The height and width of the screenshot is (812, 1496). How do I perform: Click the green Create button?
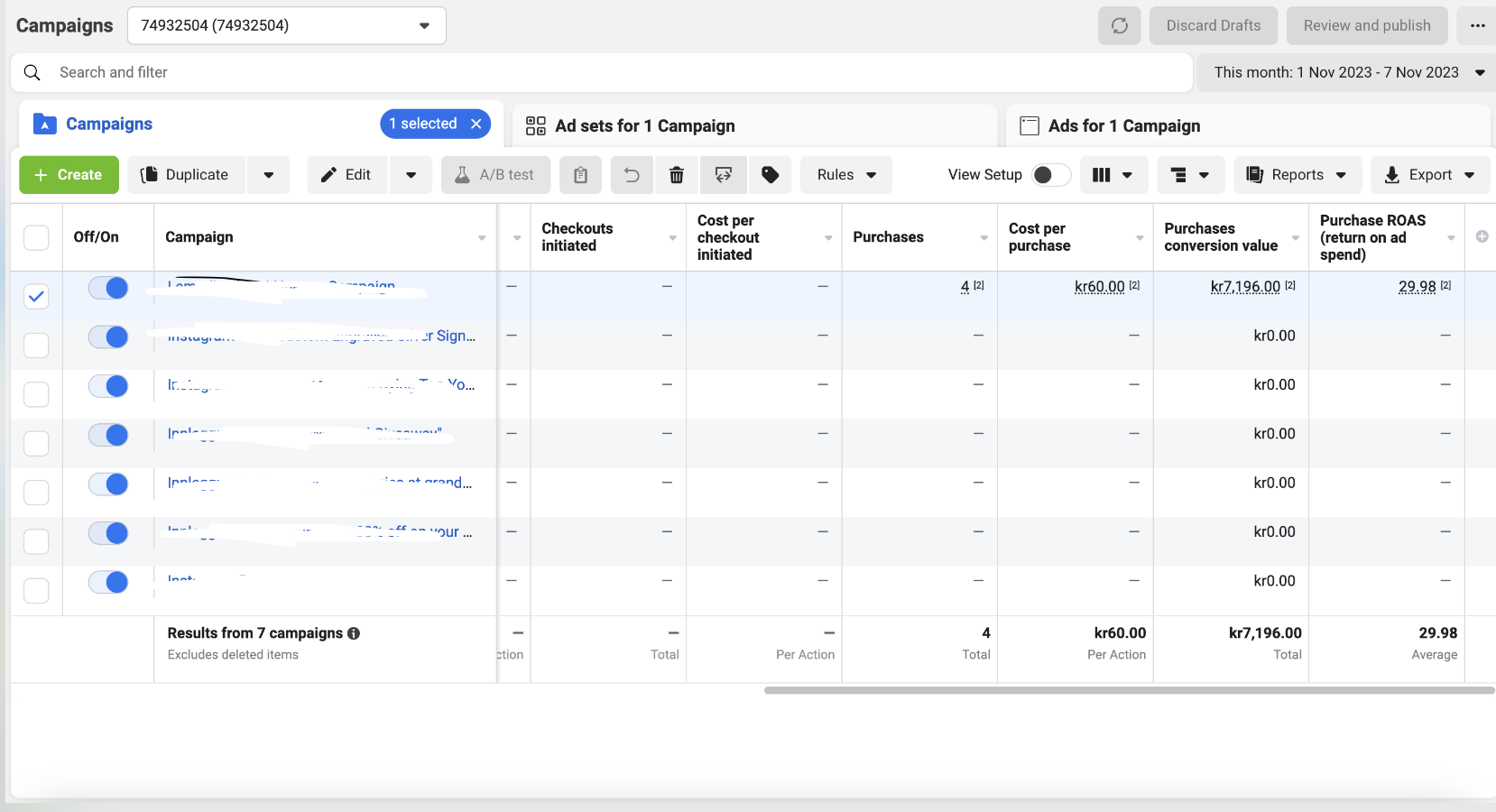click(x=69, y=175)
